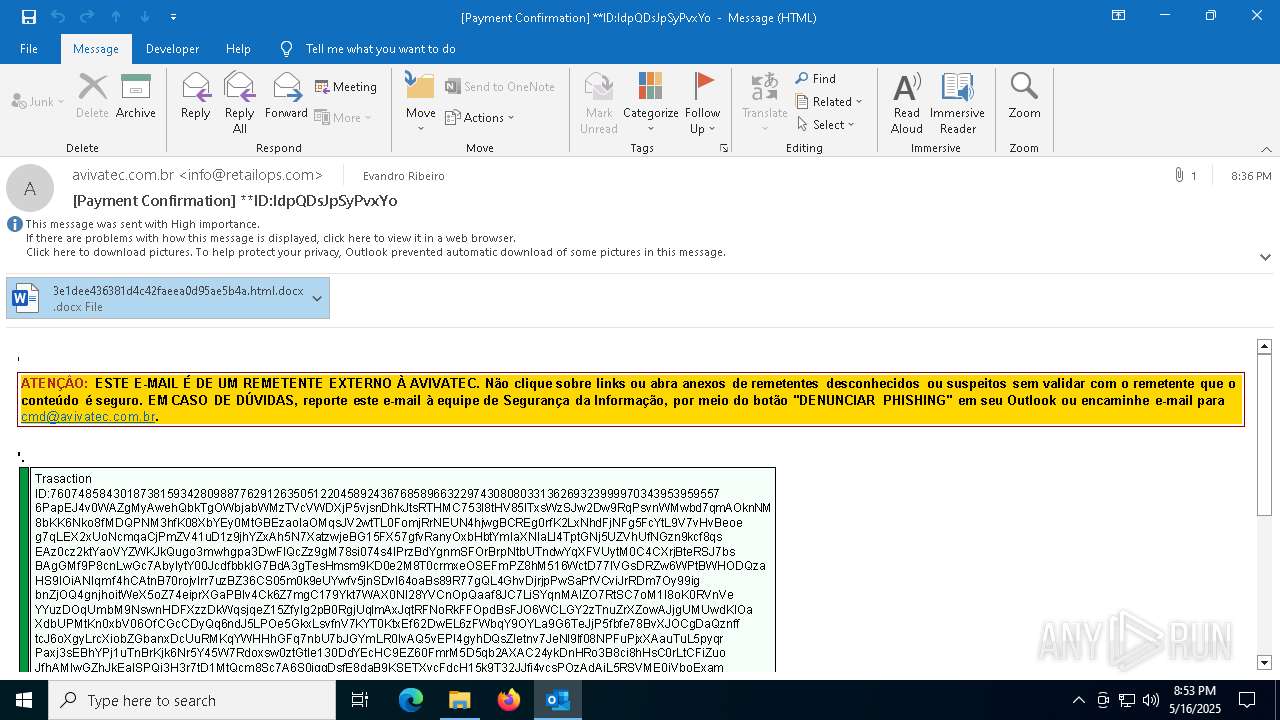The width and height of the screenshot is (1280, 720).
Task: Click Follow Up flag icon
Action: pos(703,103)
